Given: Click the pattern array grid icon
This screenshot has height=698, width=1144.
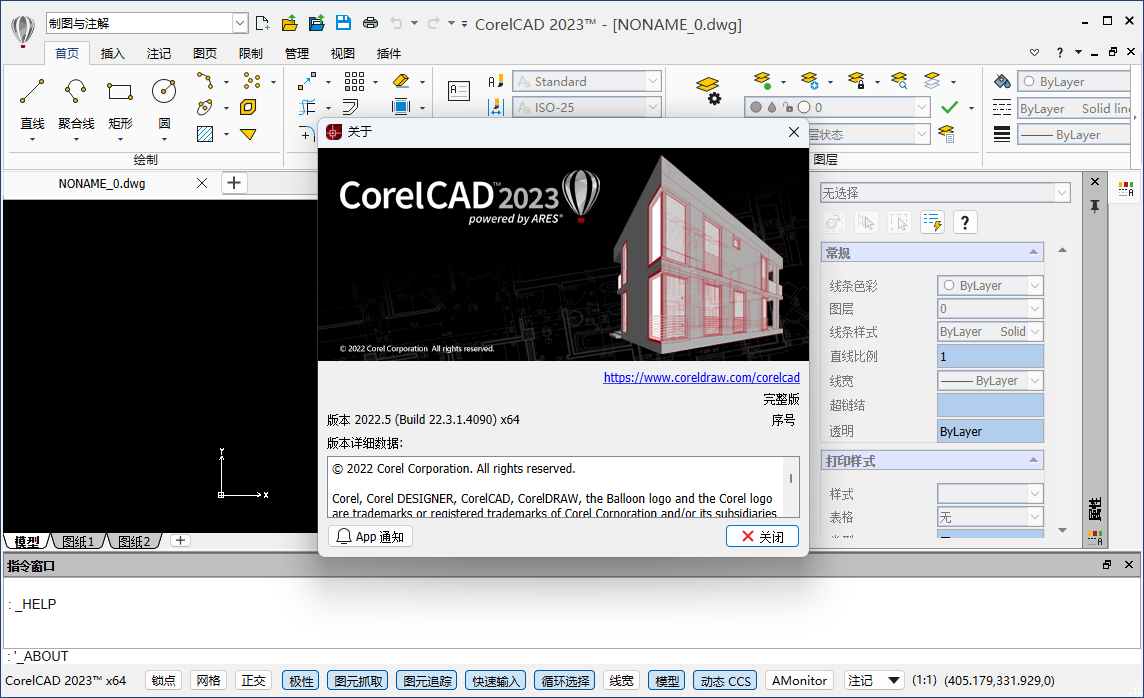Looking at the screenshot, I should [x=355, y=81].
